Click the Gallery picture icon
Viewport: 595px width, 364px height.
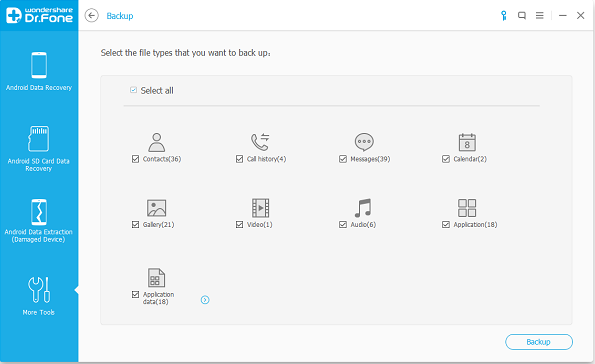click(156, 208)
